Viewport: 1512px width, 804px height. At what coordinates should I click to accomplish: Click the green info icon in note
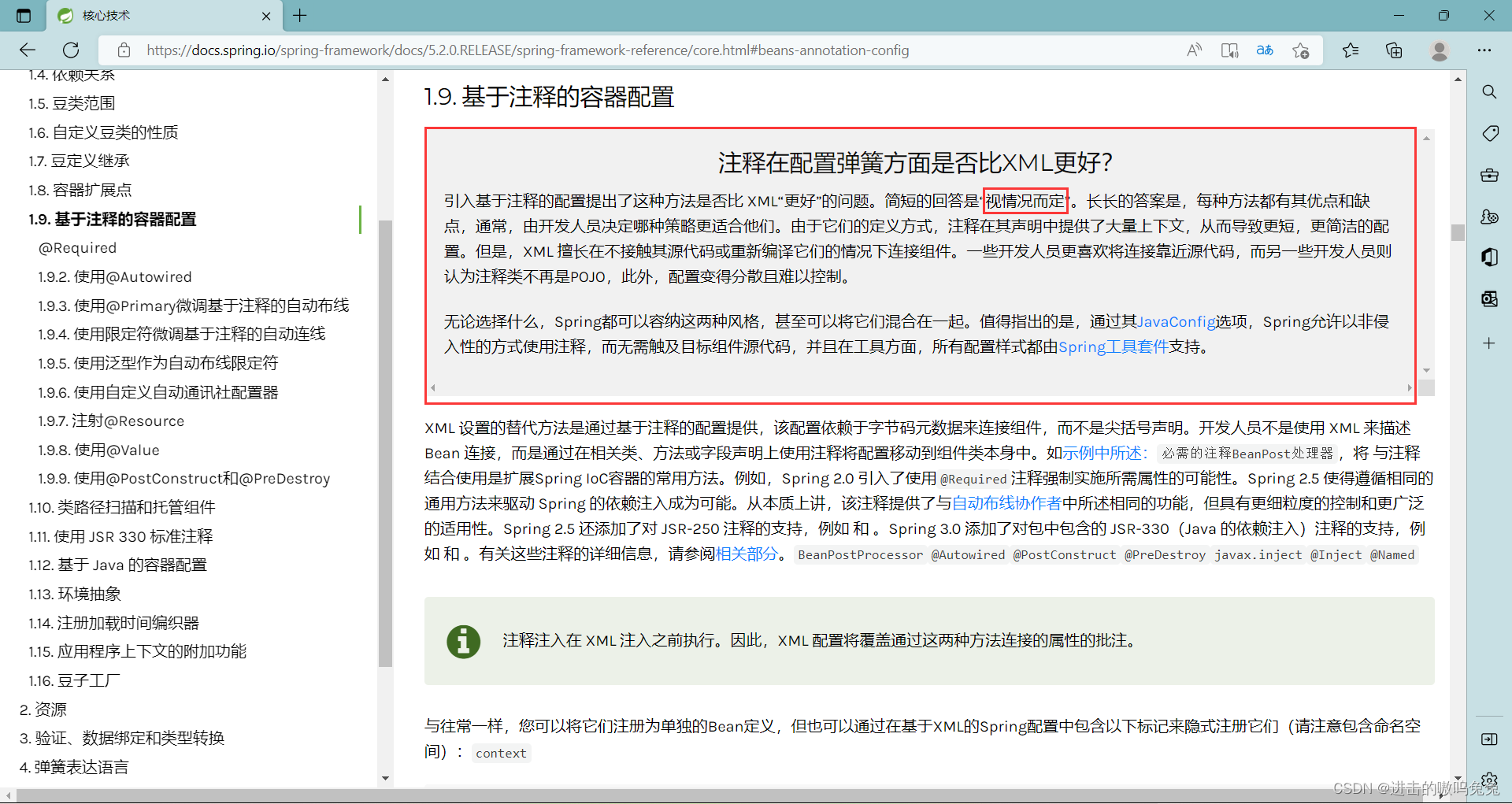click(464, 641)
